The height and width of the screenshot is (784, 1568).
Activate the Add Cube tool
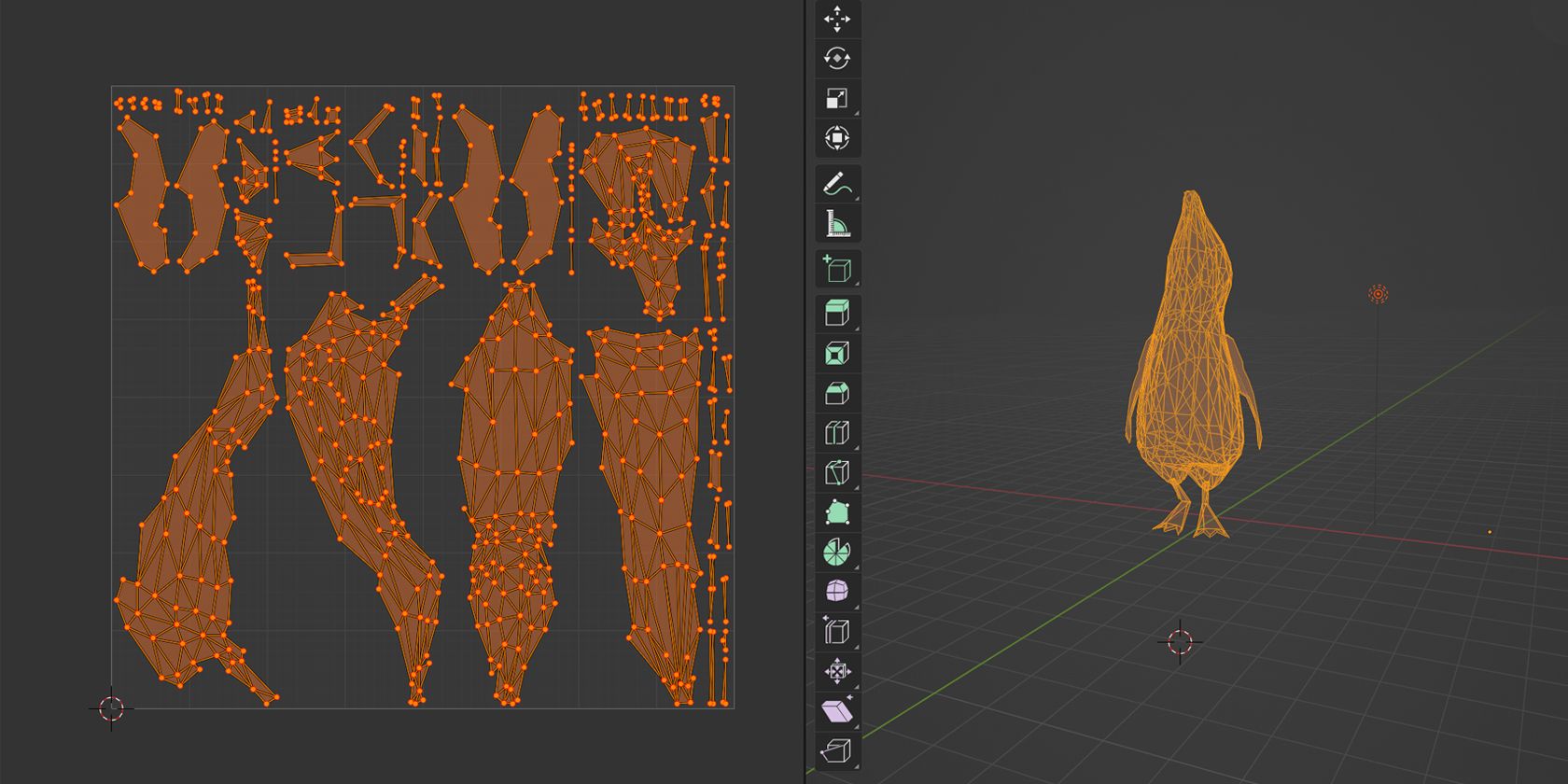(x=837, y=270)
